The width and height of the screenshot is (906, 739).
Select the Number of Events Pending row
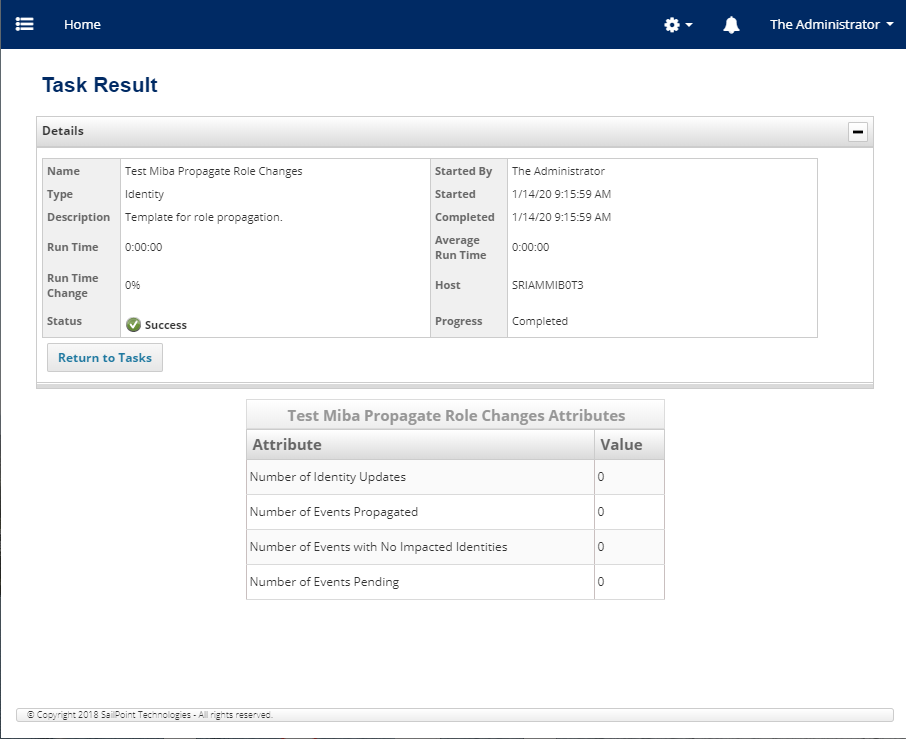pyautogui.click(x=324, y=582)
